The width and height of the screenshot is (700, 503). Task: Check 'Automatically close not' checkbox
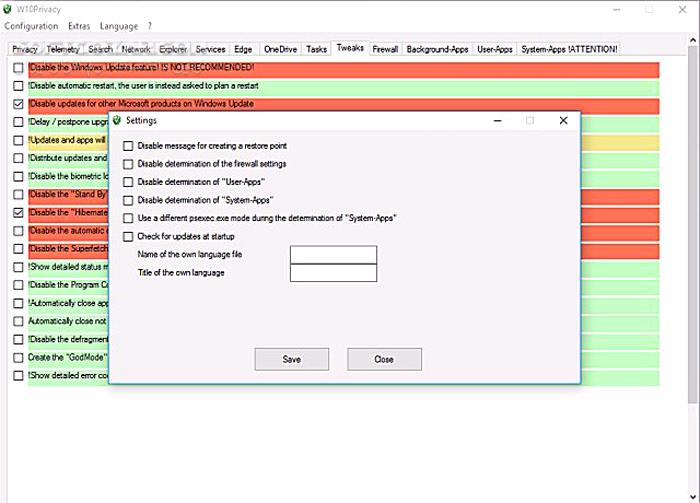pyautogui.click(x=18, y=321)
